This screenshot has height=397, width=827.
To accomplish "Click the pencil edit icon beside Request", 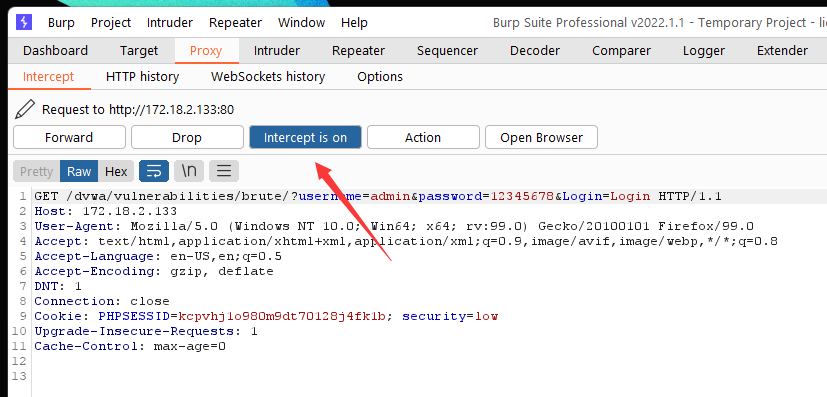I will point(24,109).
